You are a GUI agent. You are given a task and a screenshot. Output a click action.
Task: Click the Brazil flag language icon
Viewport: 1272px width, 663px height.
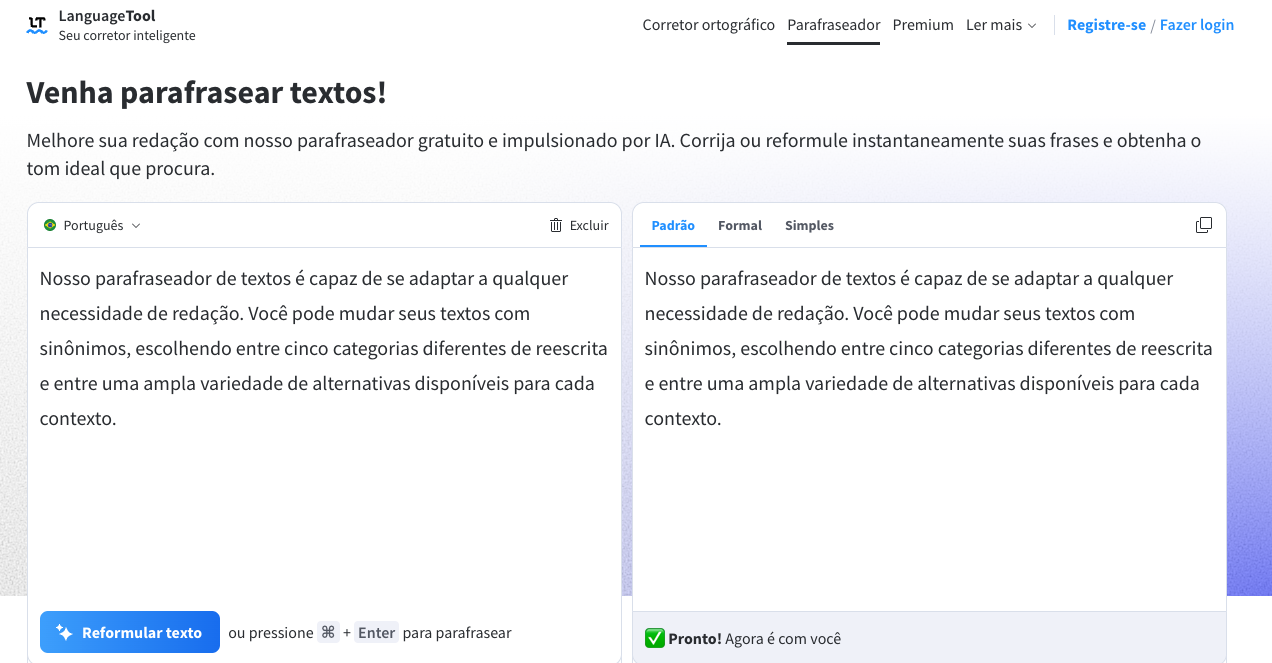[50, 225]
